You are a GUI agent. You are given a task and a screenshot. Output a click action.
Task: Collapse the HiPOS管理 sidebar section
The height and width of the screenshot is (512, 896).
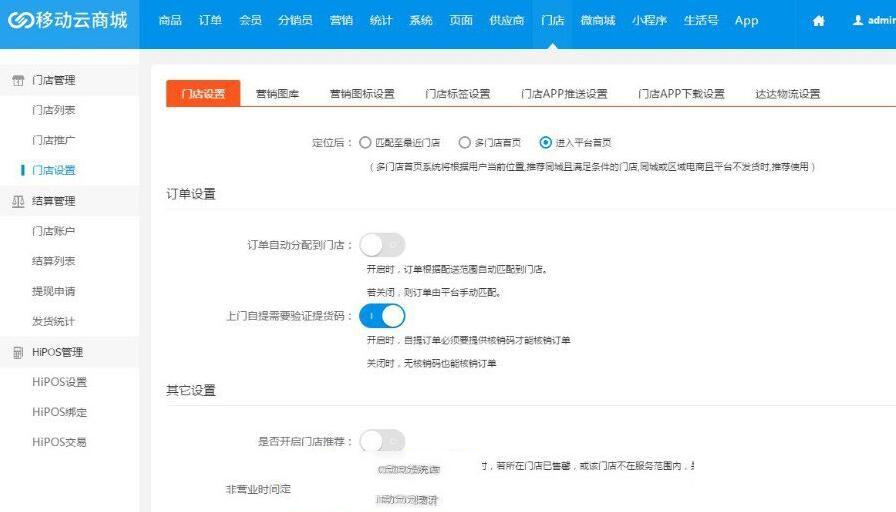(x=57, y=352)
